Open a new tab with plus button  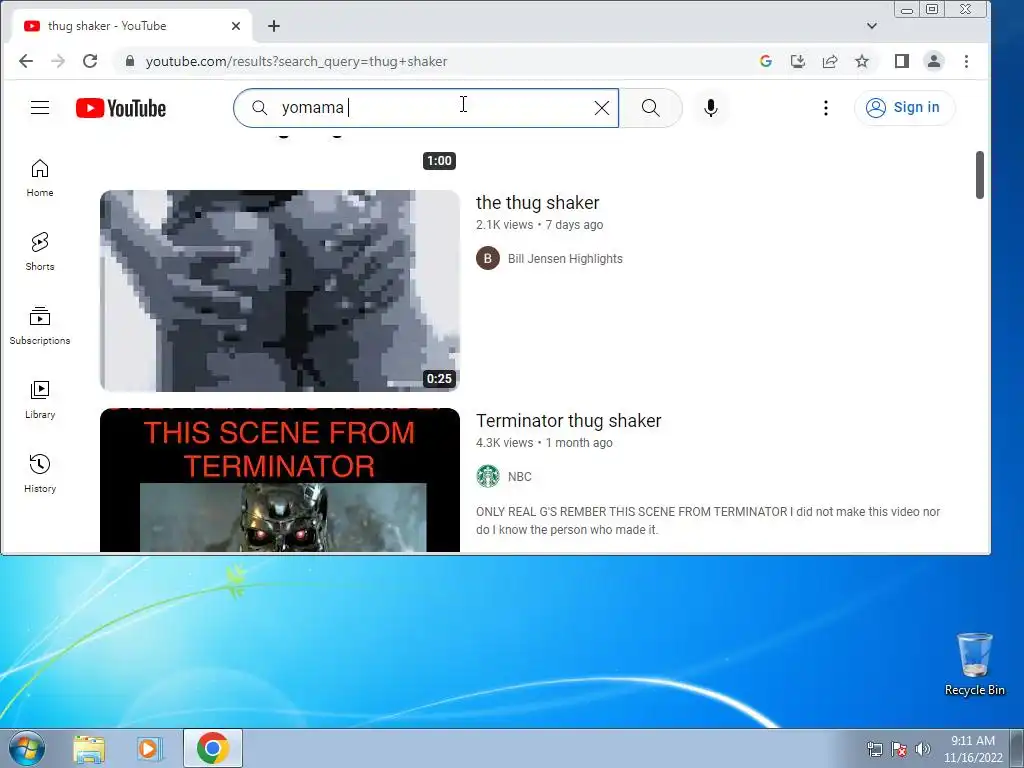(274, 26)
